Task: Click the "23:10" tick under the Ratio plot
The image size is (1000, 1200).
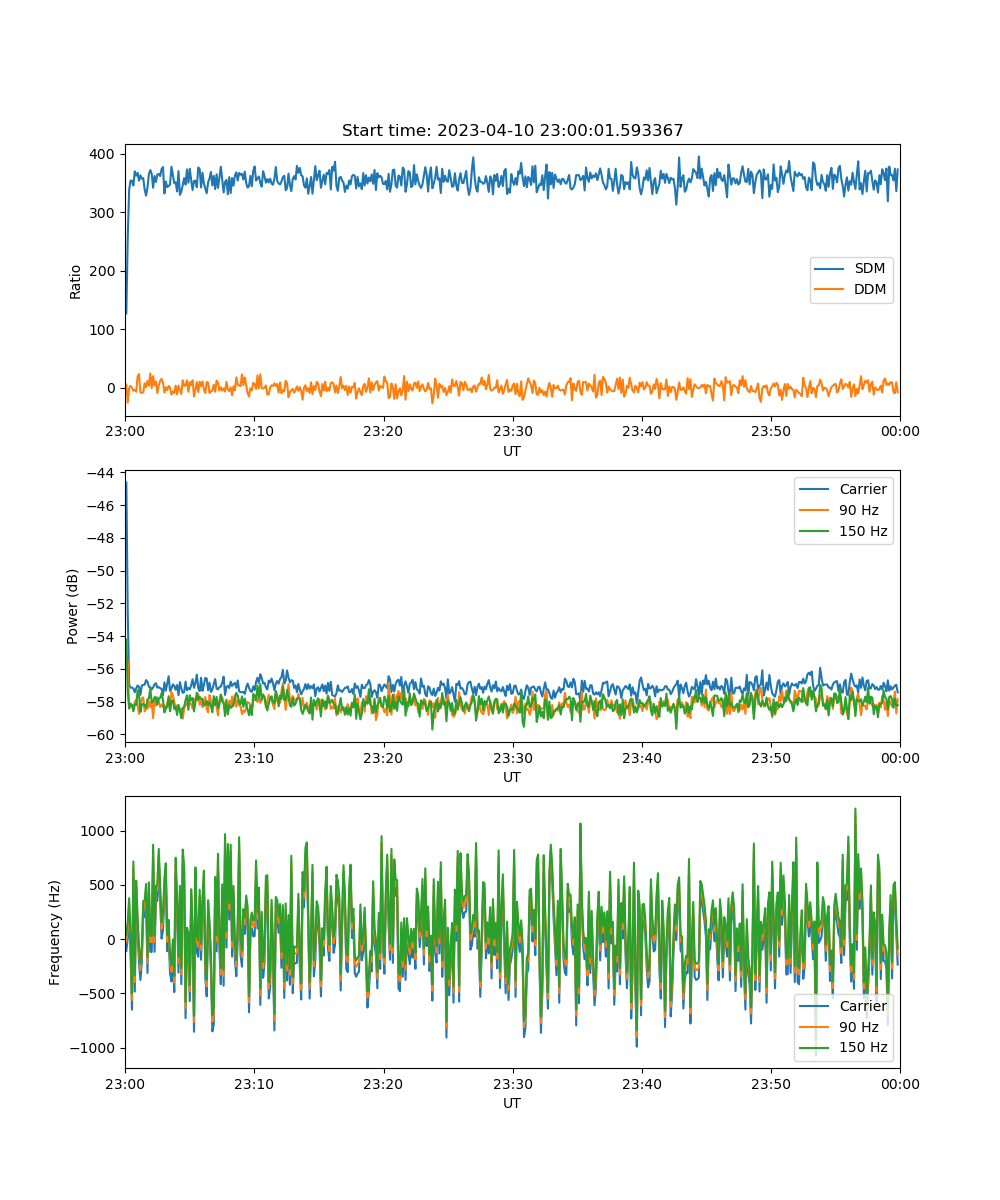Action: click(254, 432)
